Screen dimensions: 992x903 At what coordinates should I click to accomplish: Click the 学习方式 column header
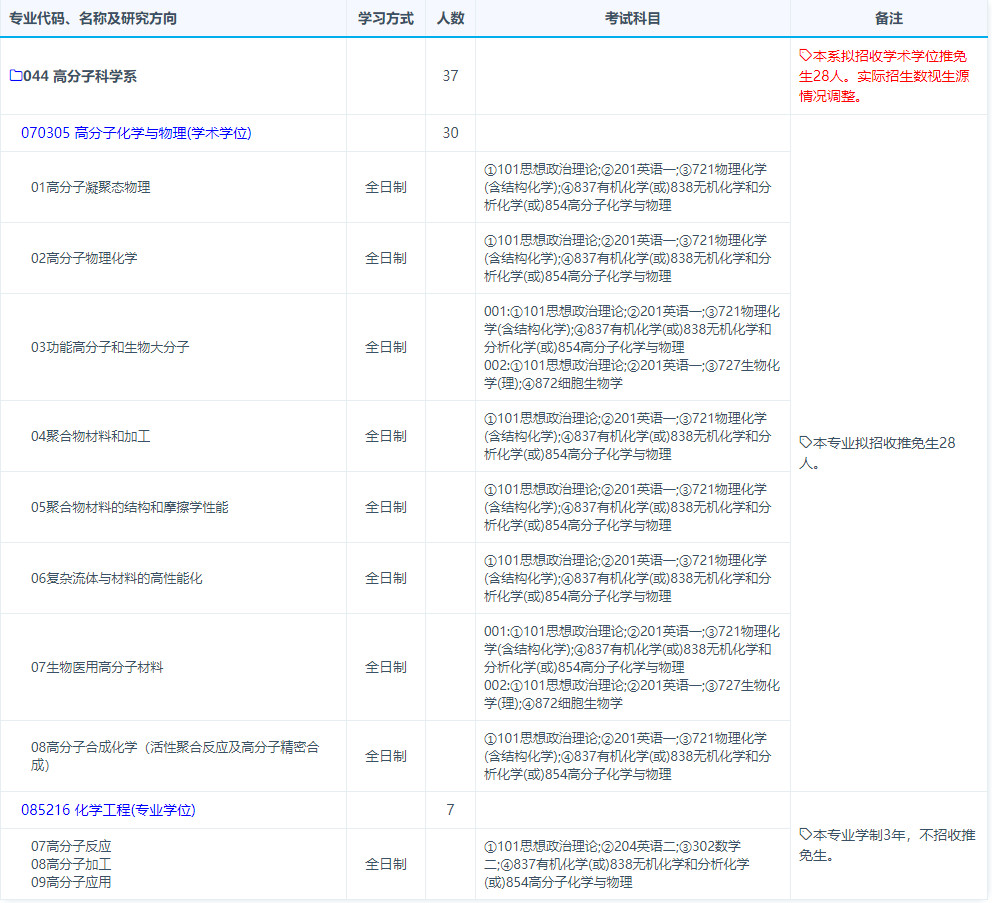click(385, 18)
